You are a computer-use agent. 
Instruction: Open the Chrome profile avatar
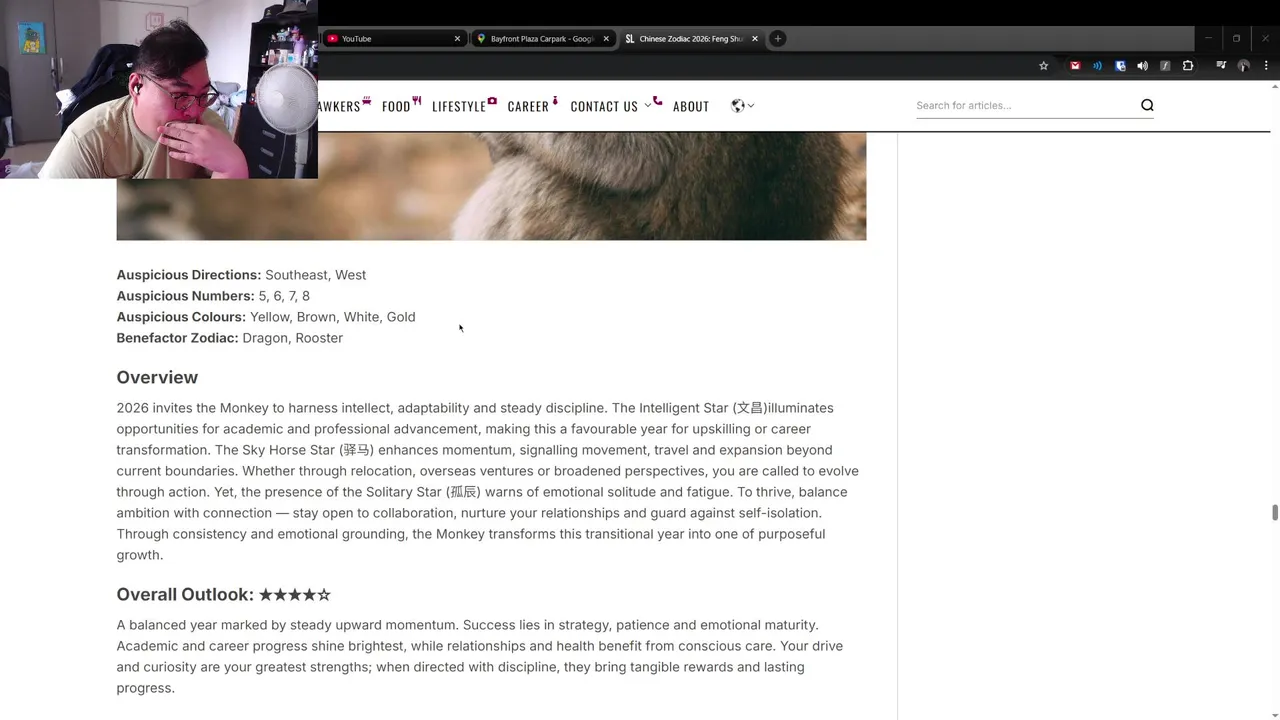1244,66
